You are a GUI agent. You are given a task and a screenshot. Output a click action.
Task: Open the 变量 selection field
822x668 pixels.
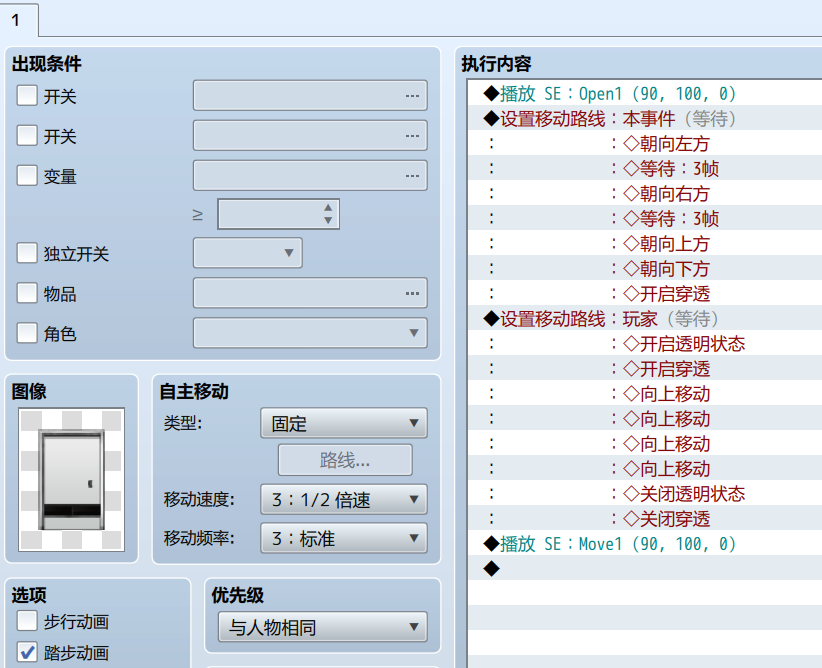[310, 176]
